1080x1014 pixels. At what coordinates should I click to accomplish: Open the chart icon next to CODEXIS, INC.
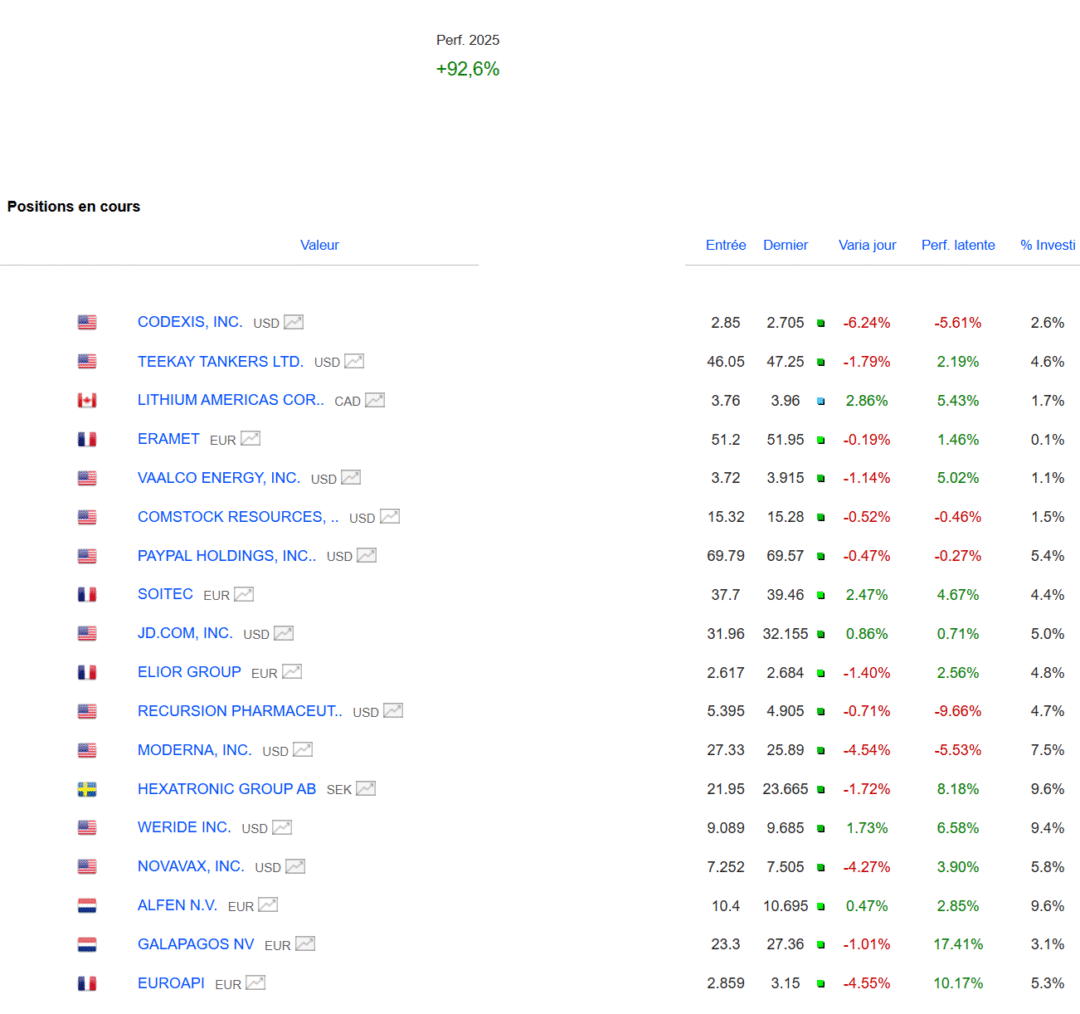click(x=293, y=322)
